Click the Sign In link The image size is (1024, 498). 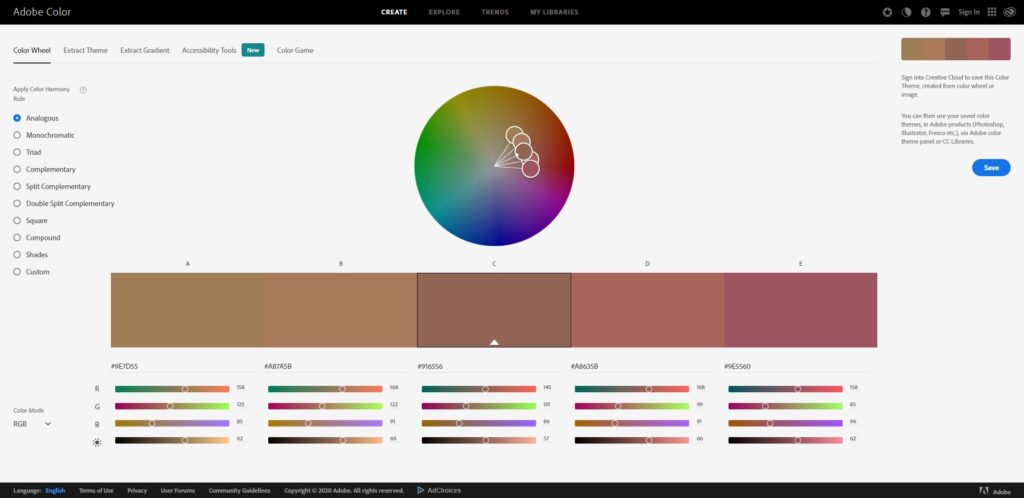968,12
